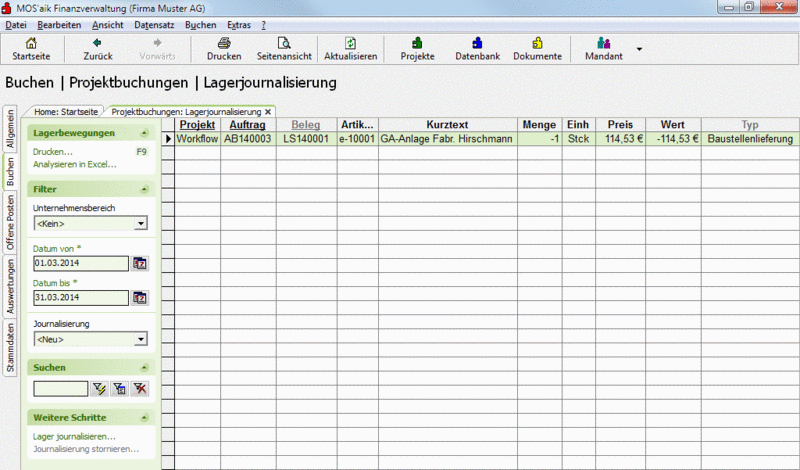Image resolution: width=800 pixels, height=470 pixels.
Task: Click the Wert column header
Action: click(673, 125)
